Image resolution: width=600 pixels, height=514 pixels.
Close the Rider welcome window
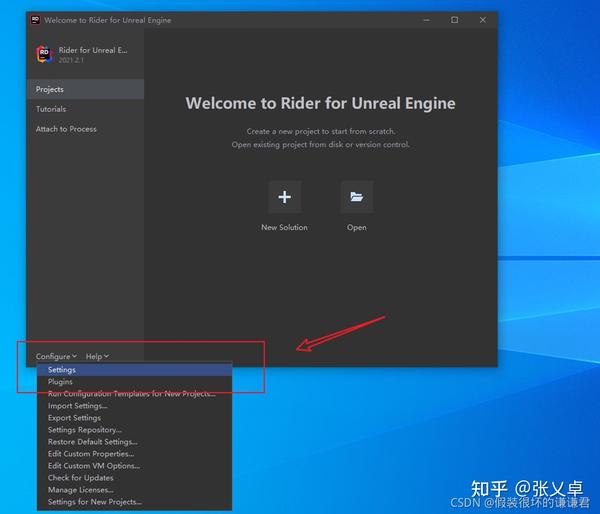483,20
